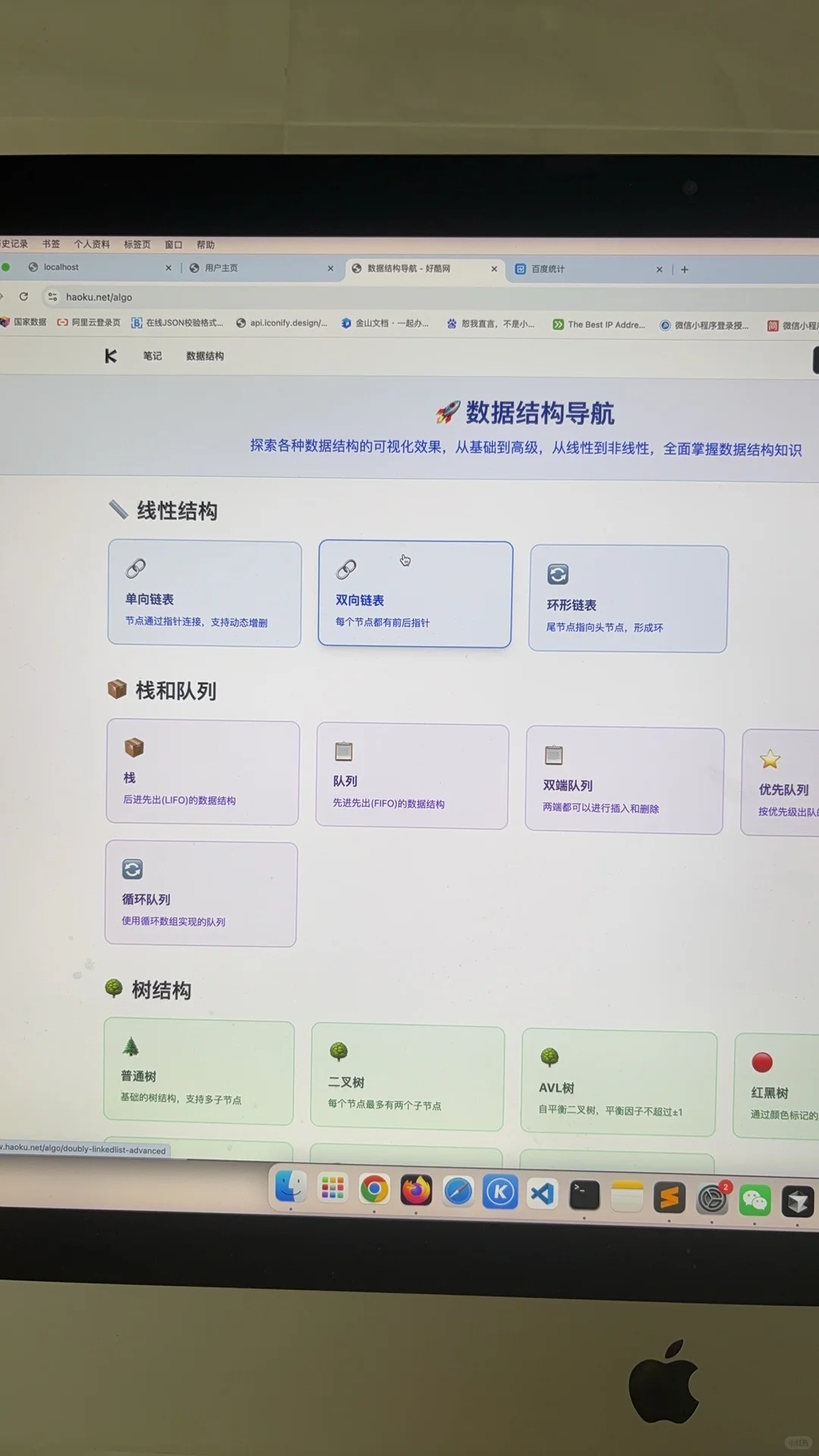Click the tree icon on 二叉树 card
The height and width of the screenshot is (1456, 819).
click(x=338, y=1052)
